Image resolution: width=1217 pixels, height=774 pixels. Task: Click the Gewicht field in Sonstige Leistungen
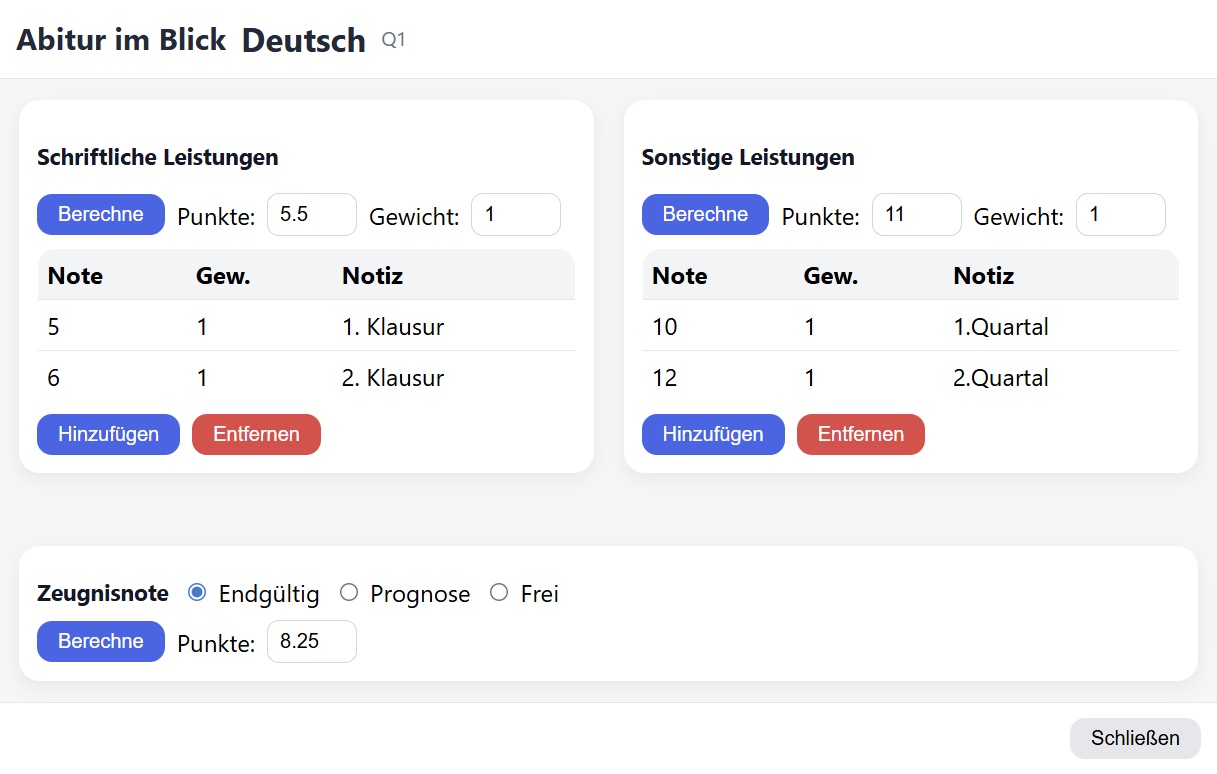(x=1121, y=214)
